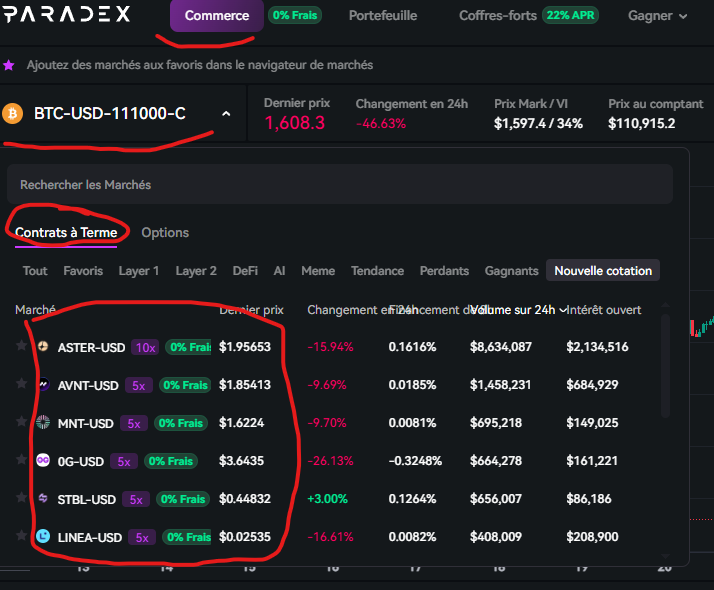
Task: Expand the Gagner dropdown menu
Action: tap(658, 16)
